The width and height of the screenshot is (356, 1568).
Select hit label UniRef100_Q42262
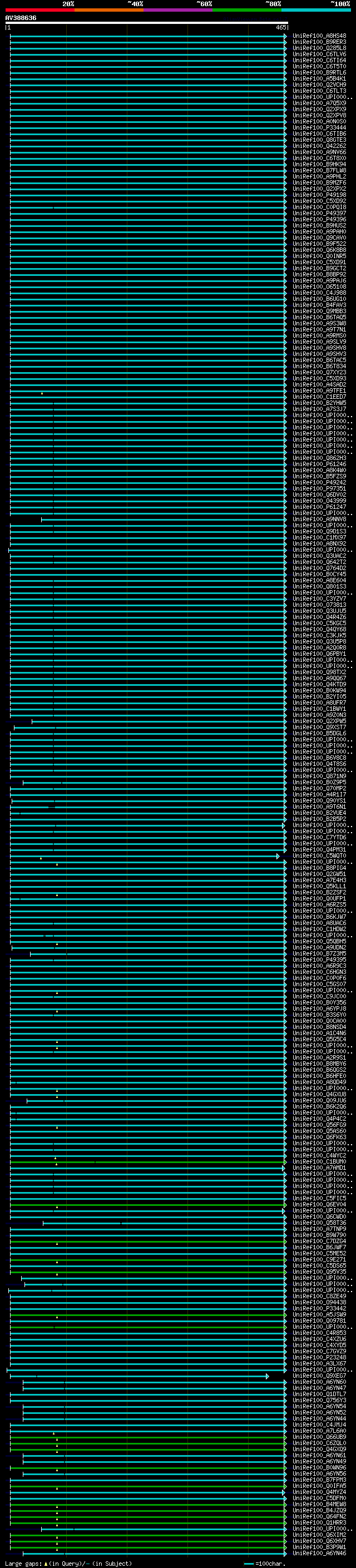click(x=319, y=146)
